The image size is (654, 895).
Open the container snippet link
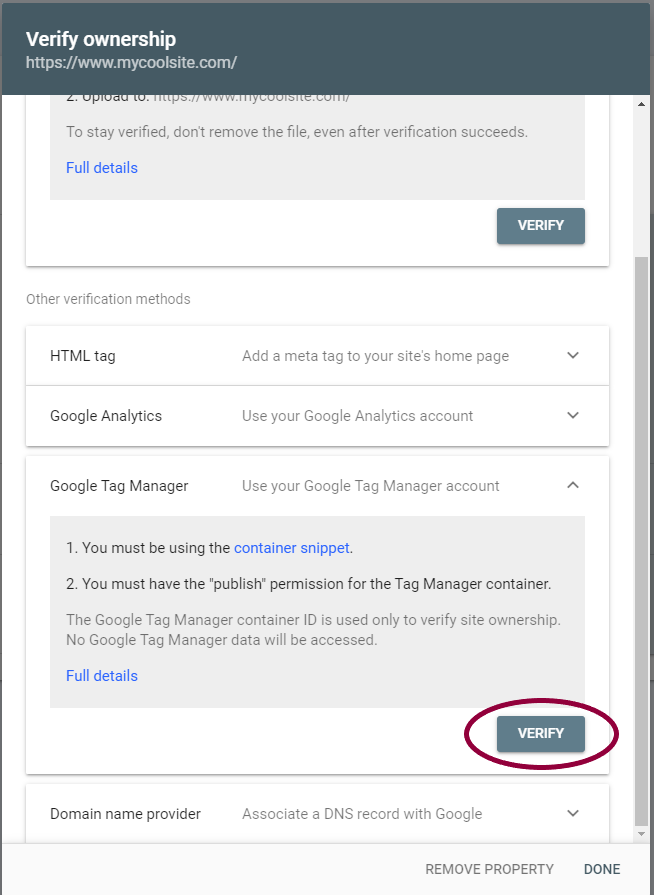[x=292, y=548]
